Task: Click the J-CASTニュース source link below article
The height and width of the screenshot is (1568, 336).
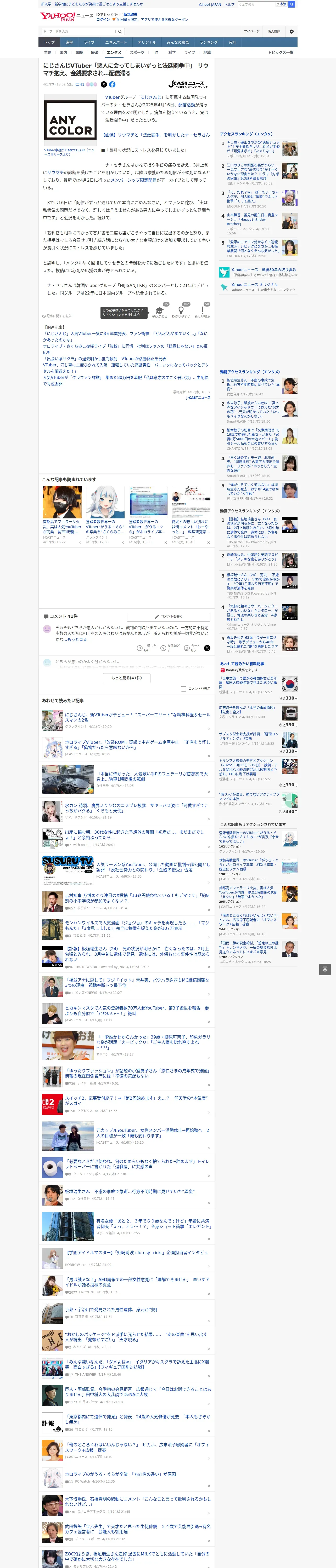Action: tap(198, 397)
